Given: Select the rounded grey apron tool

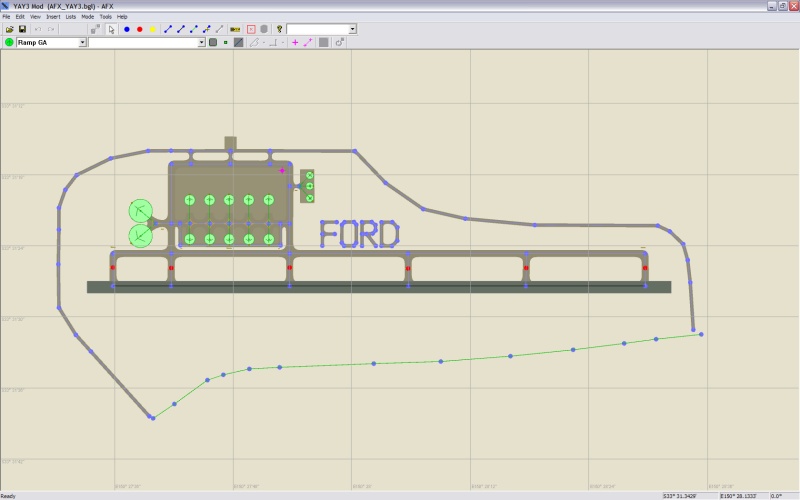Looking at the screenshot, I should click(213, 42).
